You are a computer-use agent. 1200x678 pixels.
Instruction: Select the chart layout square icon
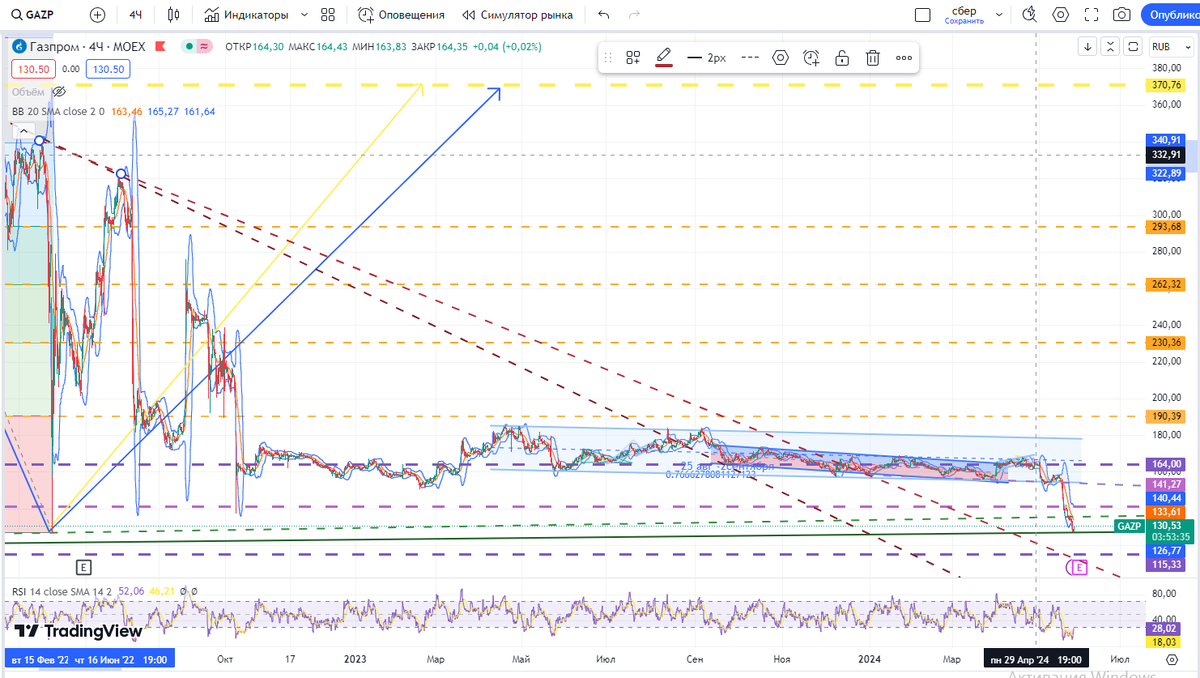point(922,15)
